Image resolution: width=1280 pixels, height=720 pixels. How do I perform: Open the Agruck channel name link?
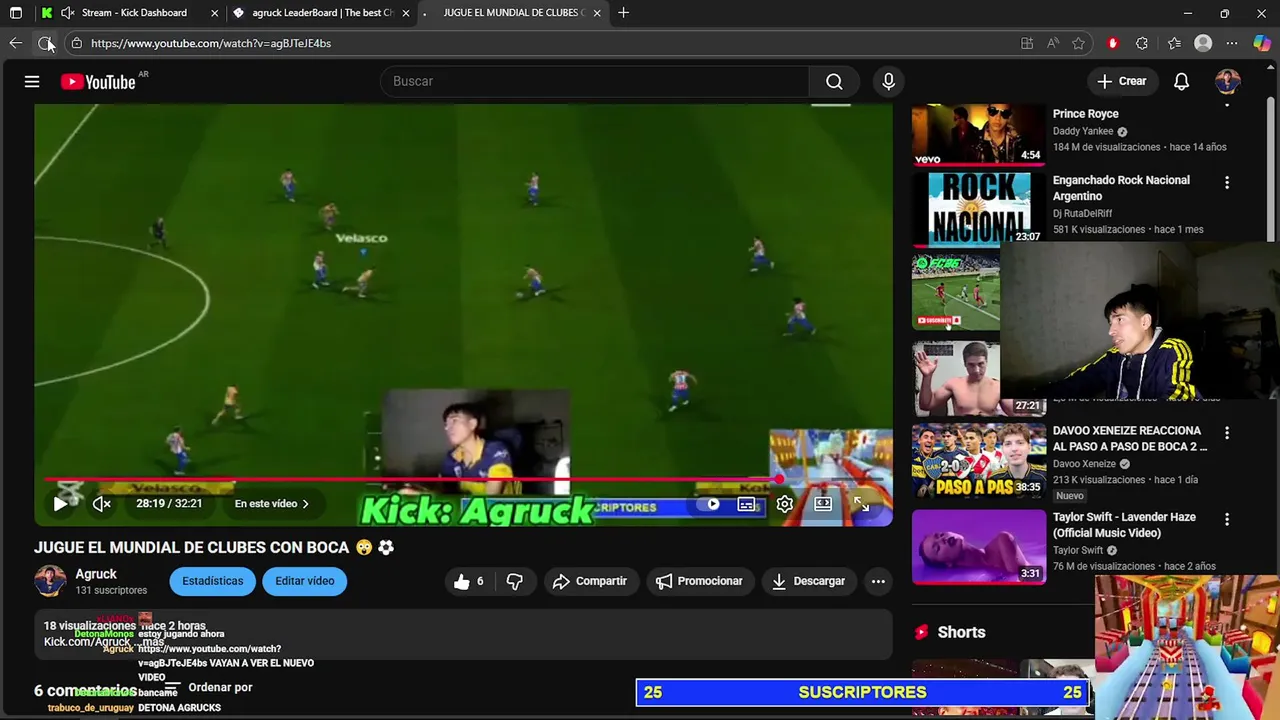[x=96, y=574]
